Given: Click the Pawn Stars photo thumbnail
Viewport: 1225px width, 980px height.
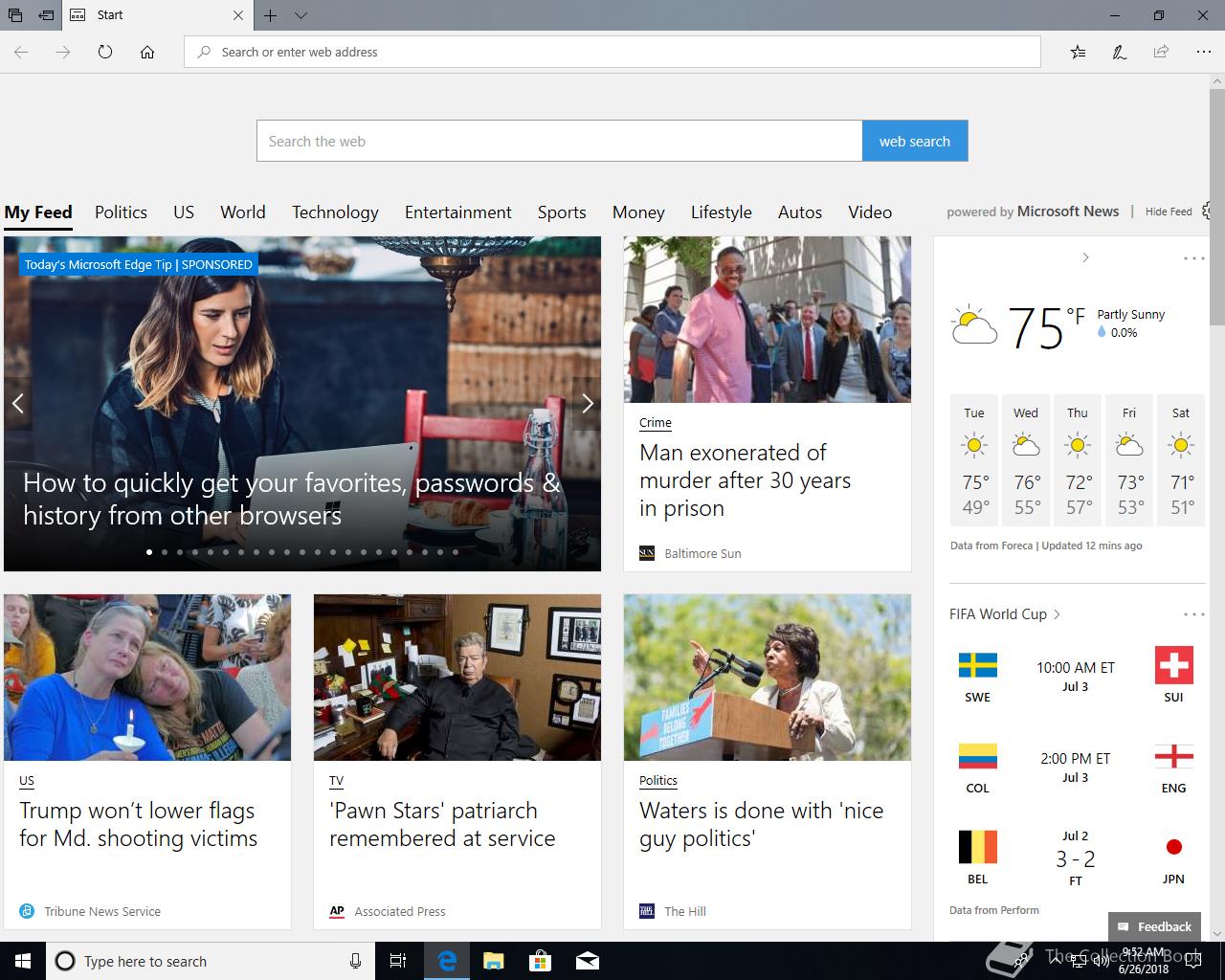Looking at the screenshot, I should point(457,678).
